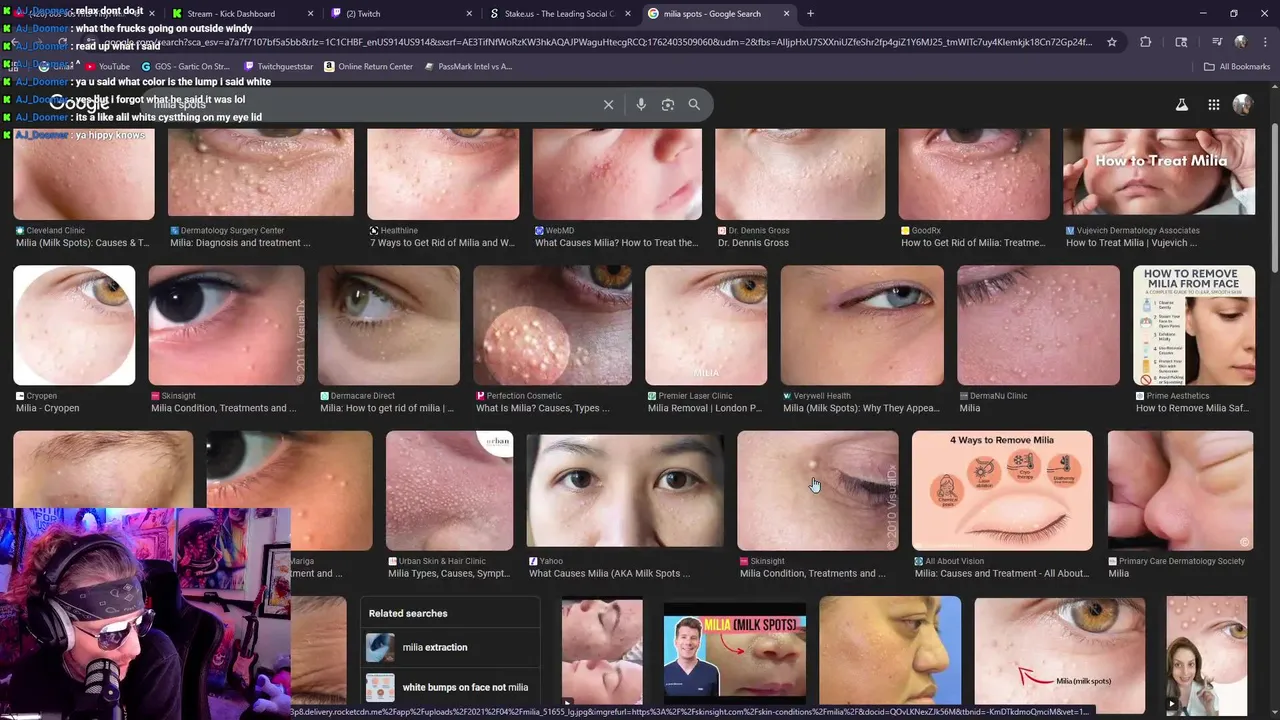This screenshot has height=720, width=1280.
Task: Open the Online Return Center bookmark
Action: (x=368, y=67)
